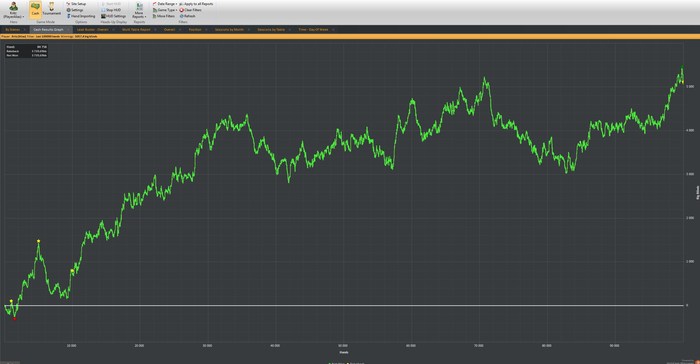
Task: Click the disabled Start HUD item
Action: [111, 4]
